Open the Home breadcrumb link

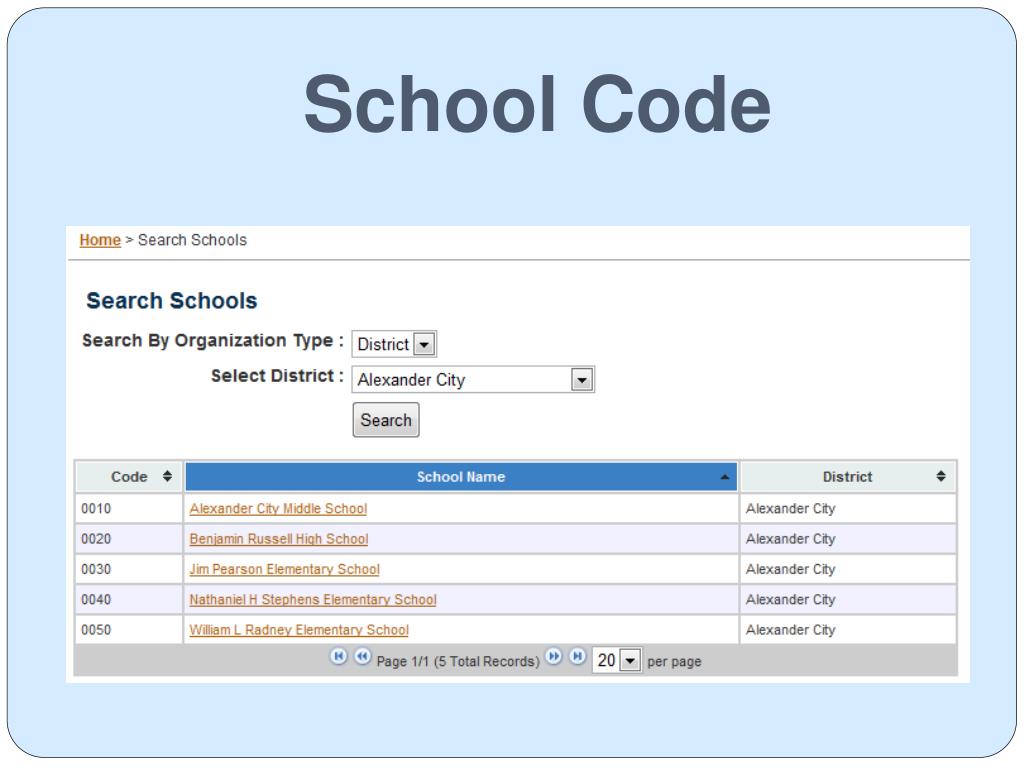[100, 240]
